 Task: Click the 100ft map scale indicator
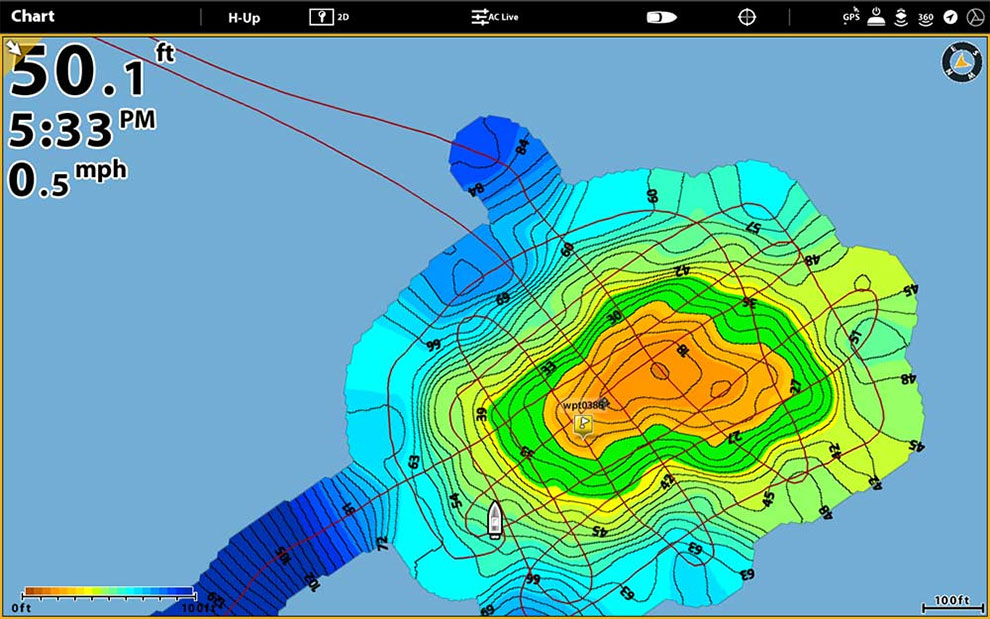pos(951,604)
